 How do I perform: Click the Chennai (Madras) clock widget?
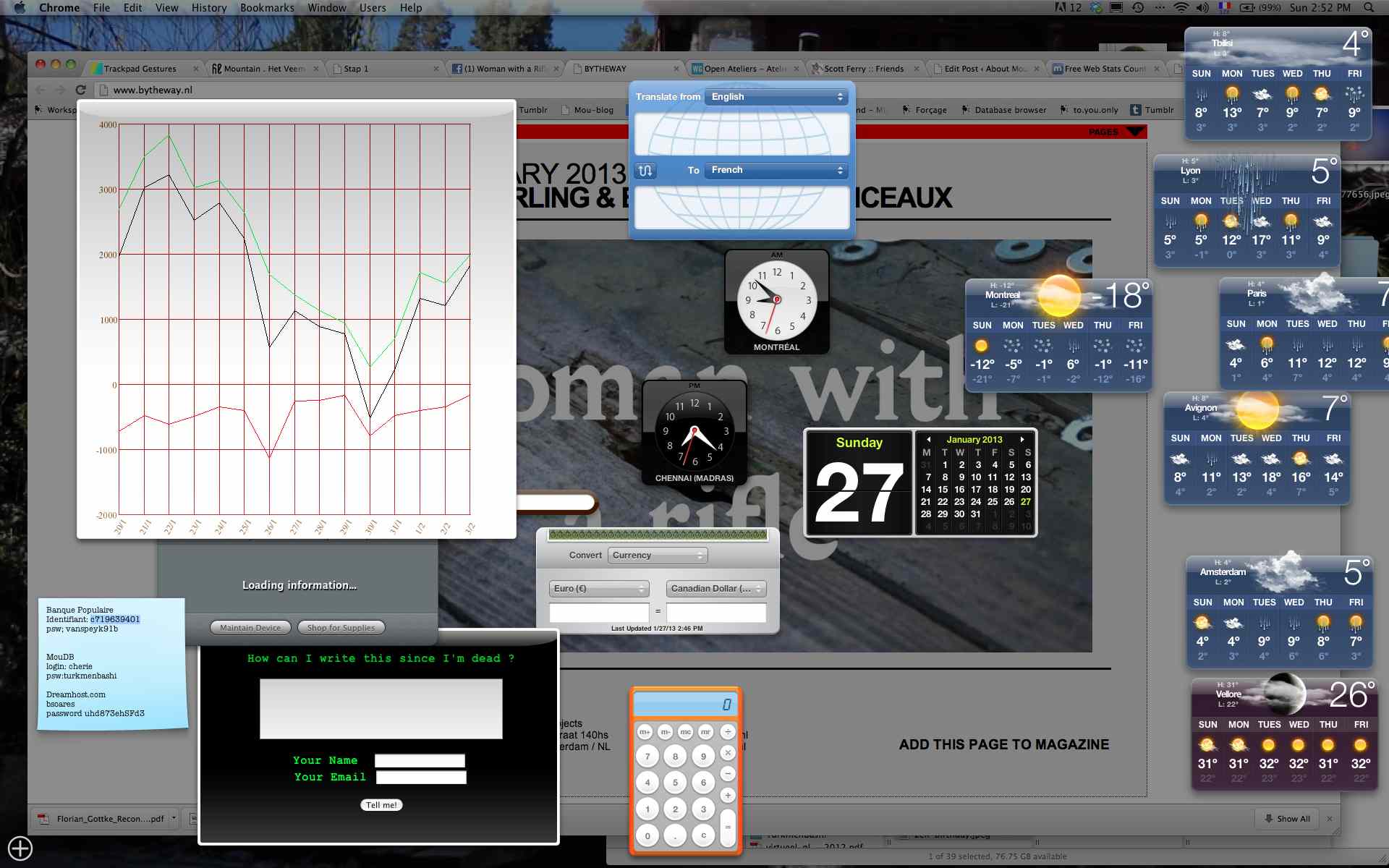694,433
